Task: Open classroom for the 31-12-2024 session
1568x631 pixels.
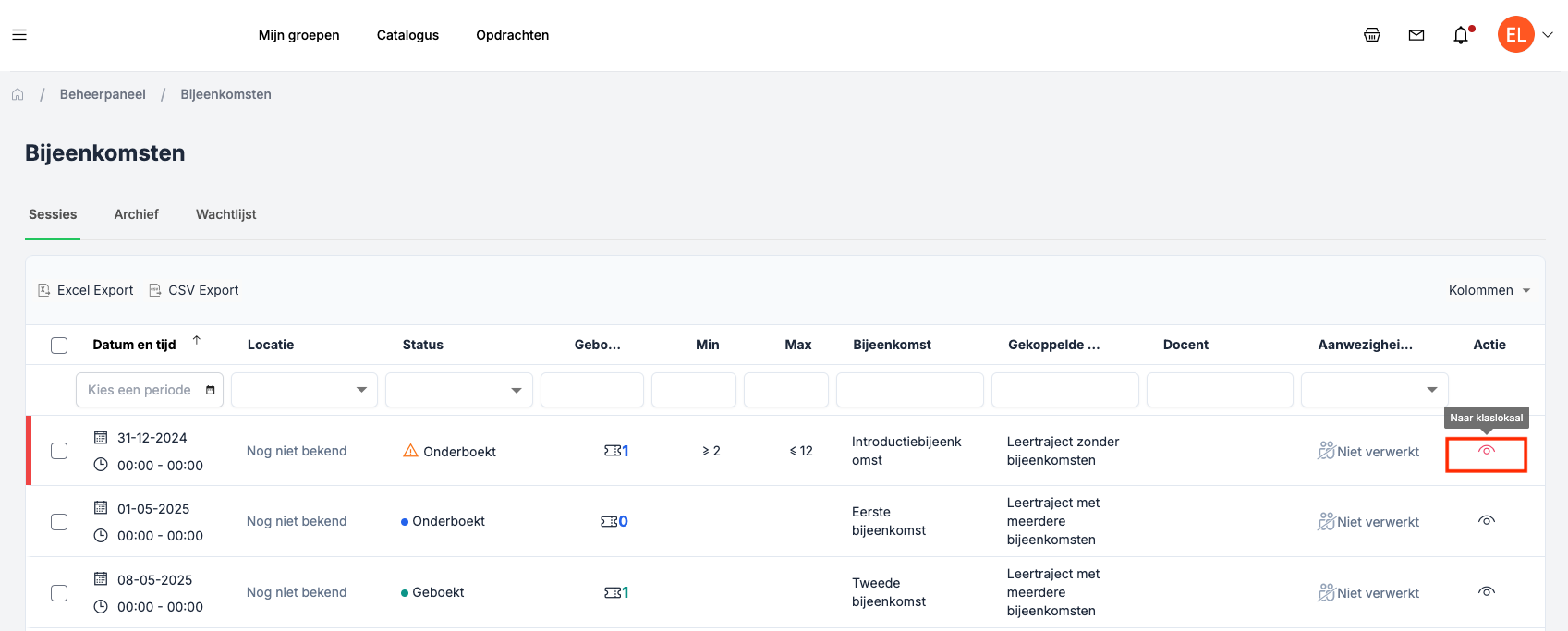Action: point(1486,451)
